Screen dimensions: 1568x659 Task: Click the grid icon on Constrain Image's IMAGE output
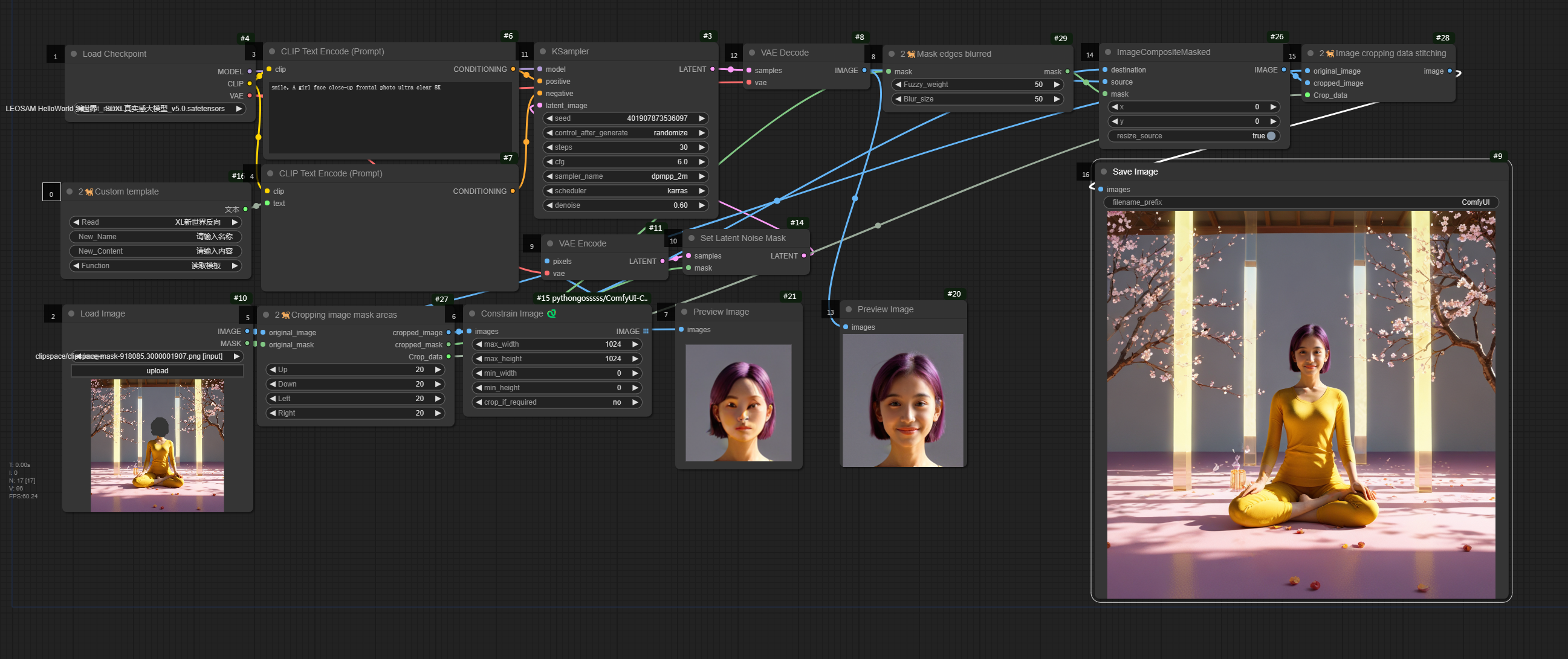point(646,332)
